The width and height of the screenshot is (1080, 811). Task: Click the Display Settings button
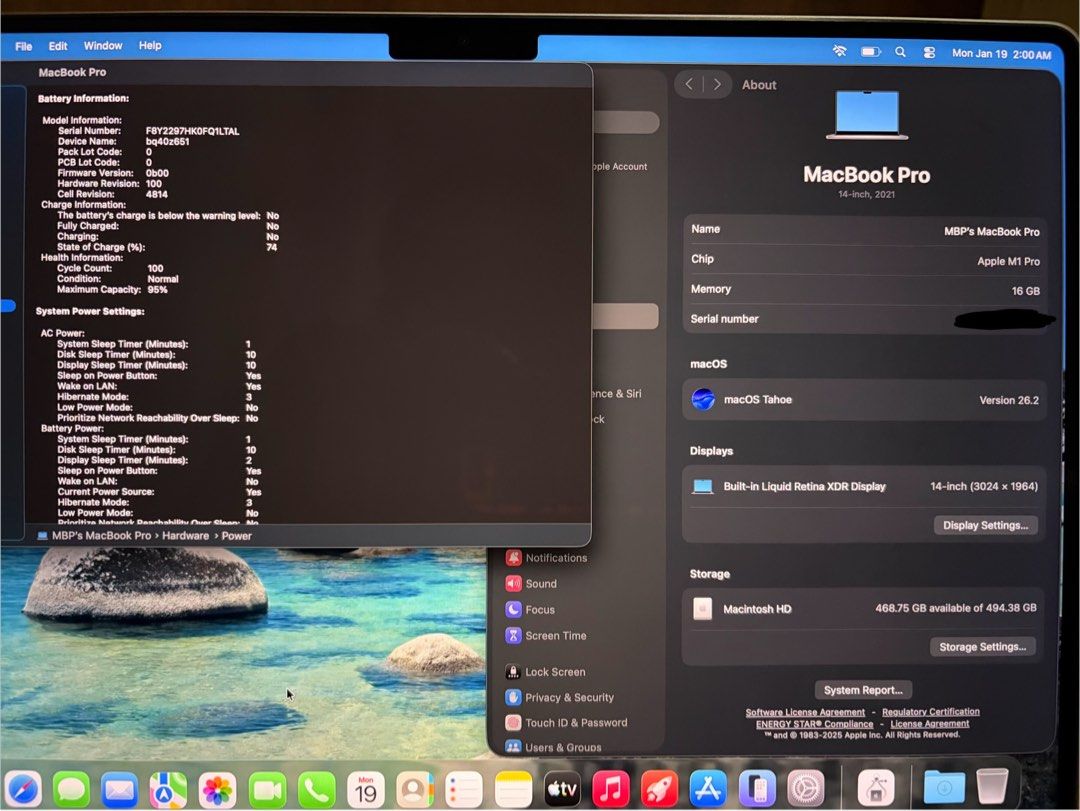(x=985, y=524)
